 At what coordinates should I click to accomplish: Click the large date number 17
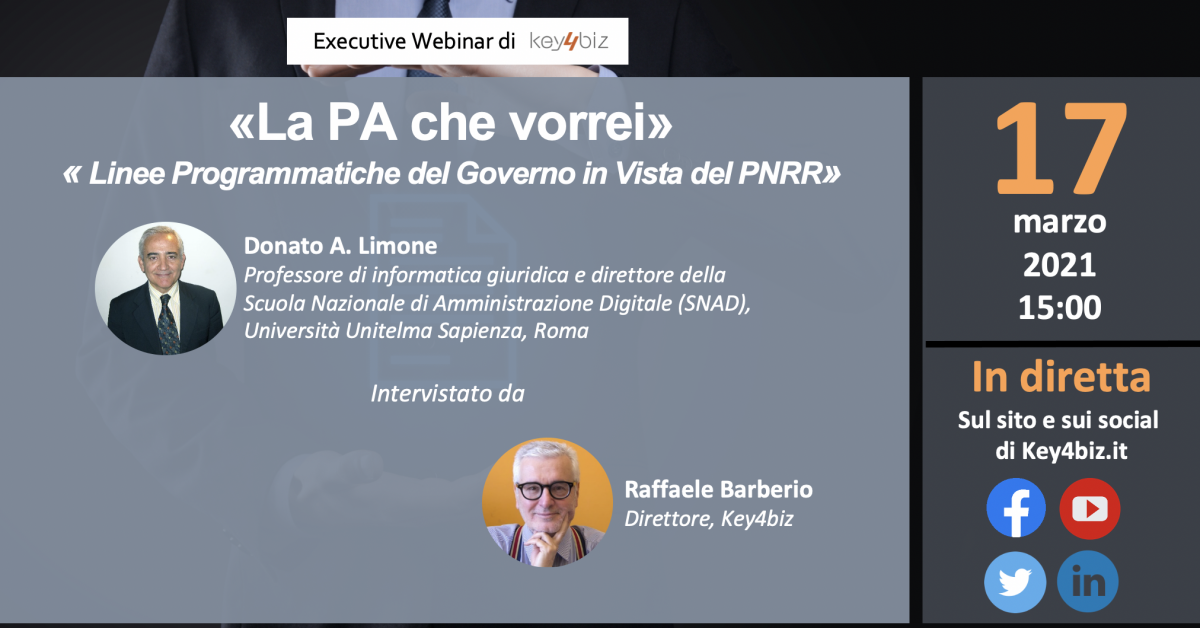click(x=1061, y=148)
